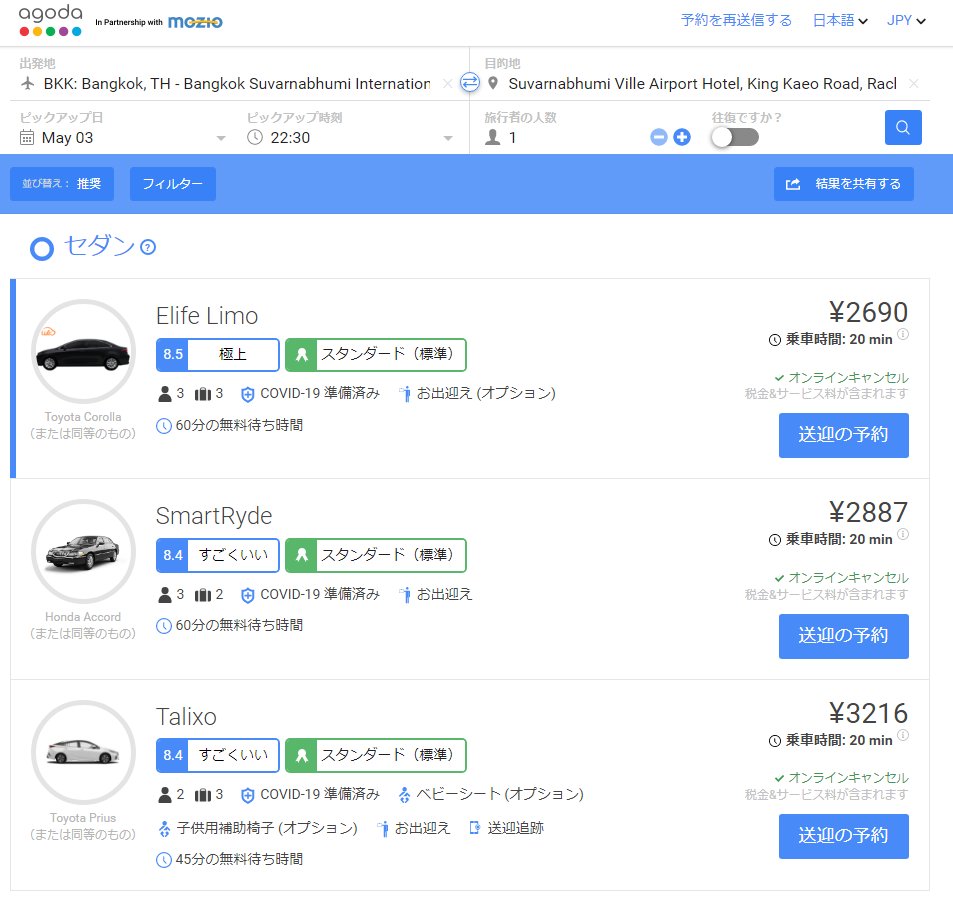The image size is (953, 900).
Task: Open the JPY currency dropdown
Action: [x=906, y=21]
